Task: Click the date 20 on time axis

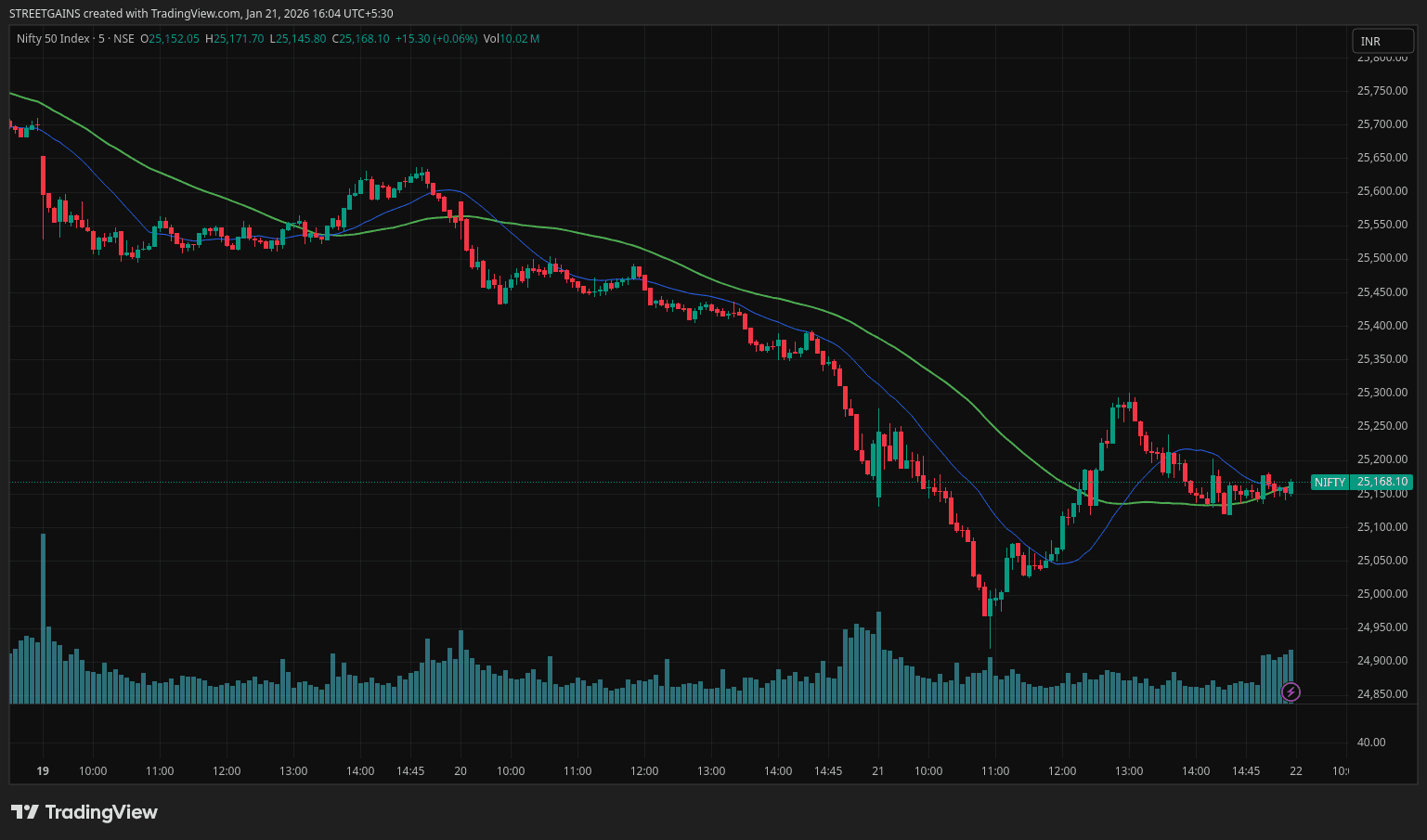Action: click(x=461, y=771)
